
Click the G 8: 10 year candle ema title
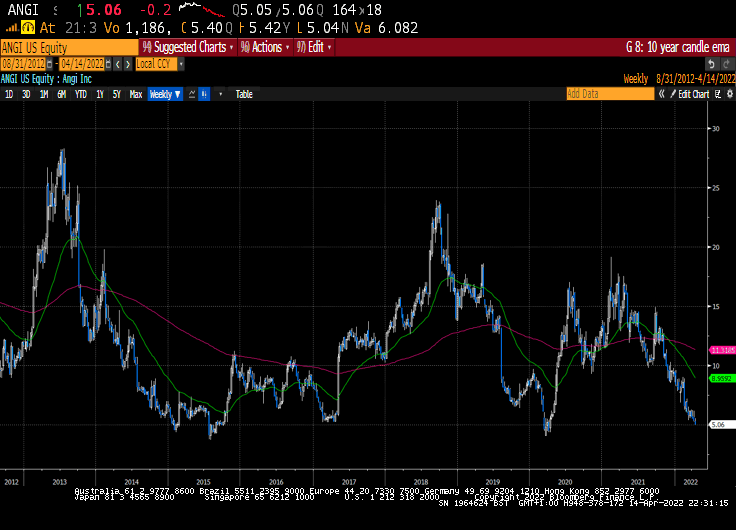677,47
